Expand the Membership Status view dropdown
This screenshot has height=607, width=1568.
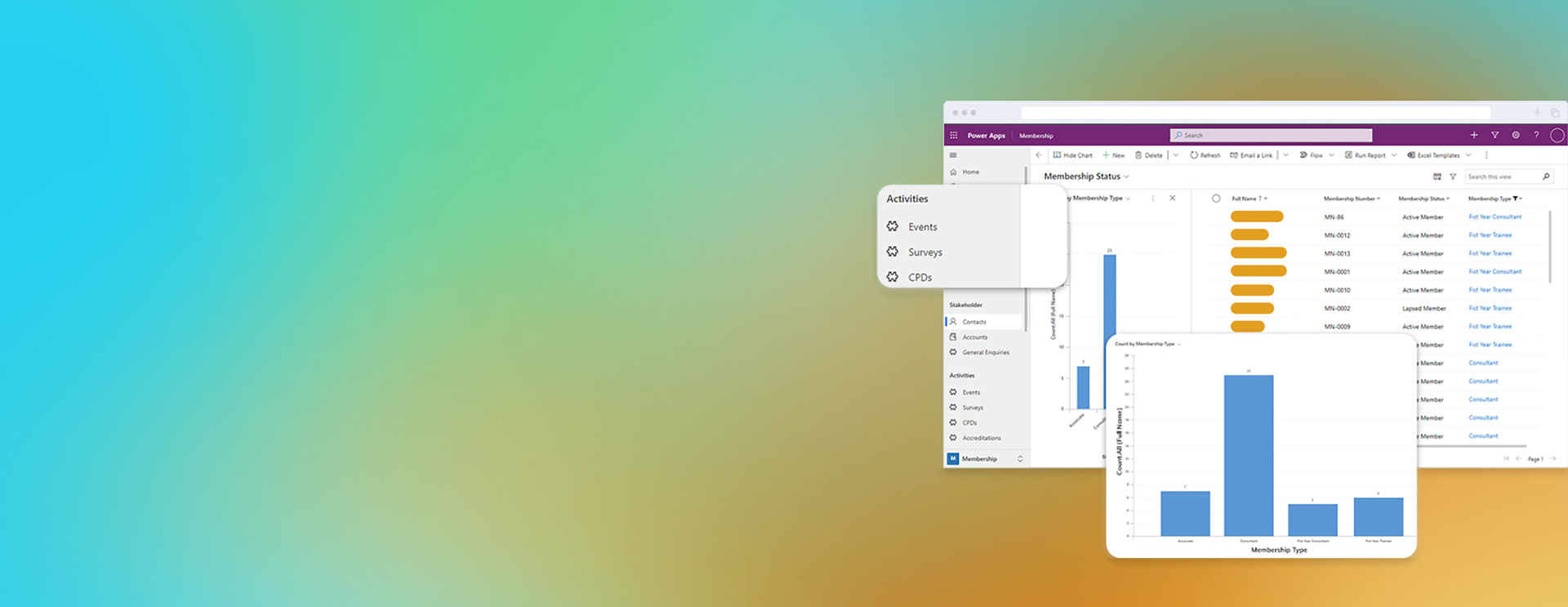1126,176
